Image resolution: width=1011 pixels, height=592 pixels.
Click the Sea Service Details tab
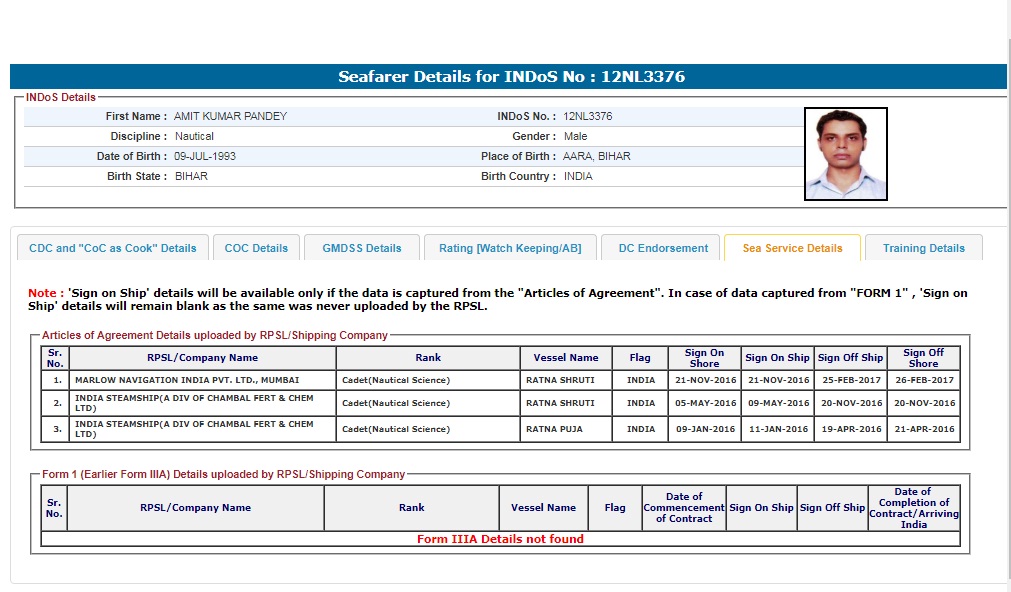792,248
